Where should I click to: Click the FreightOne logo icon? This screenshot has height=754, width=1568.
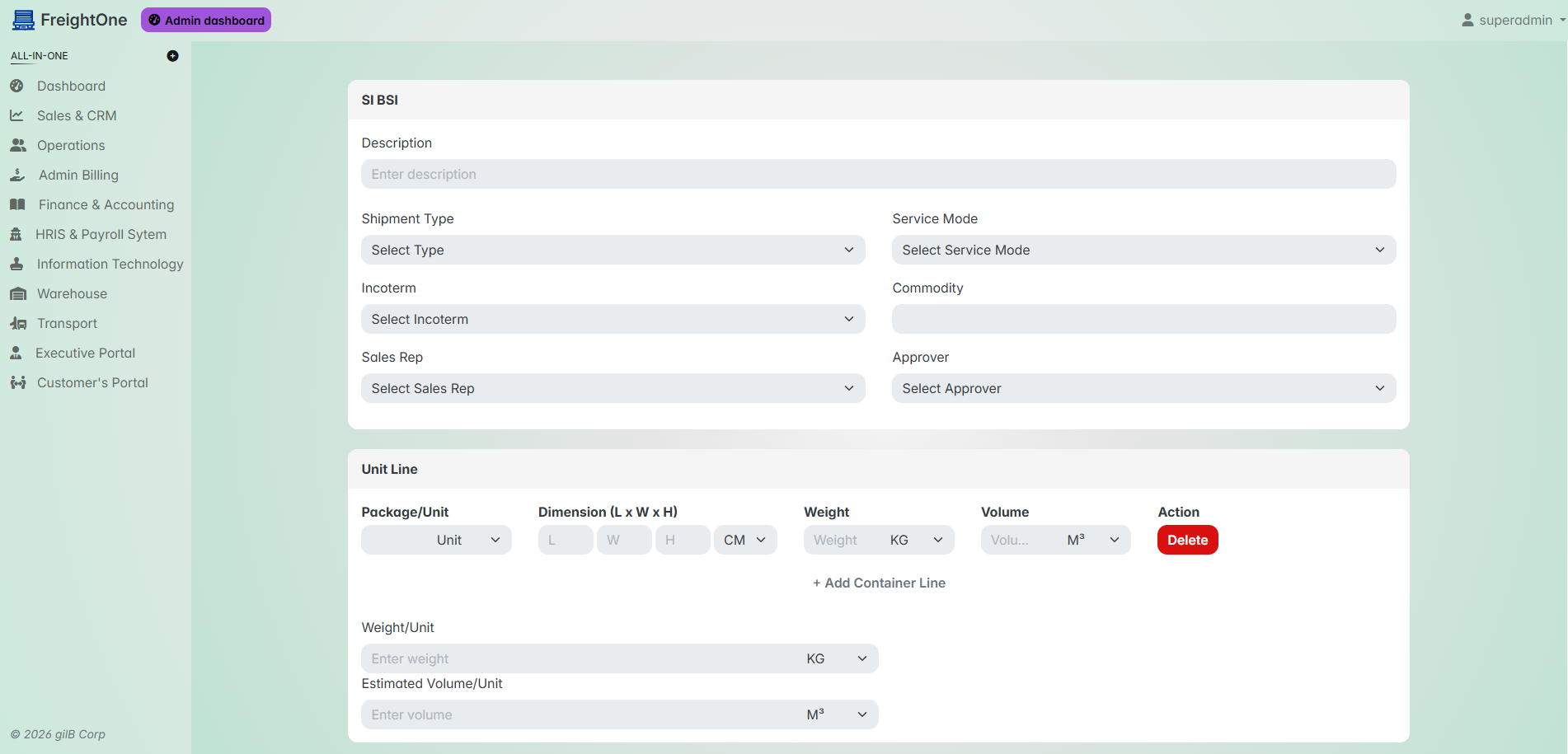point(23,20)
